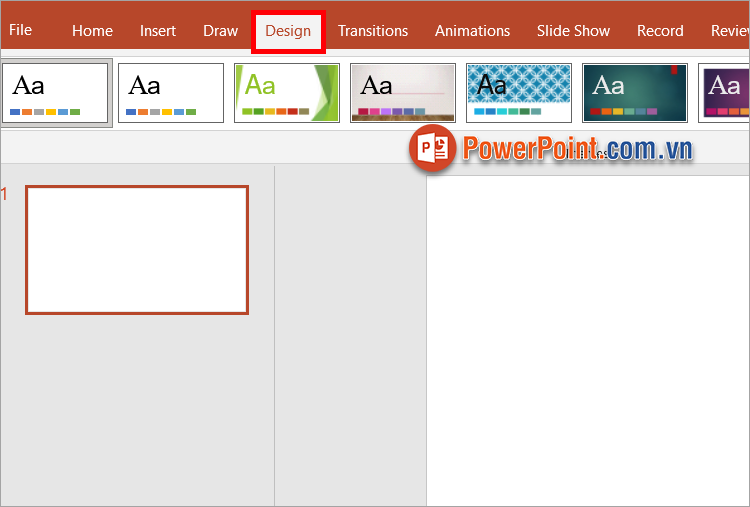
Task: Choose the first selected Office theme thumbnail
Action: pos(55,93)
